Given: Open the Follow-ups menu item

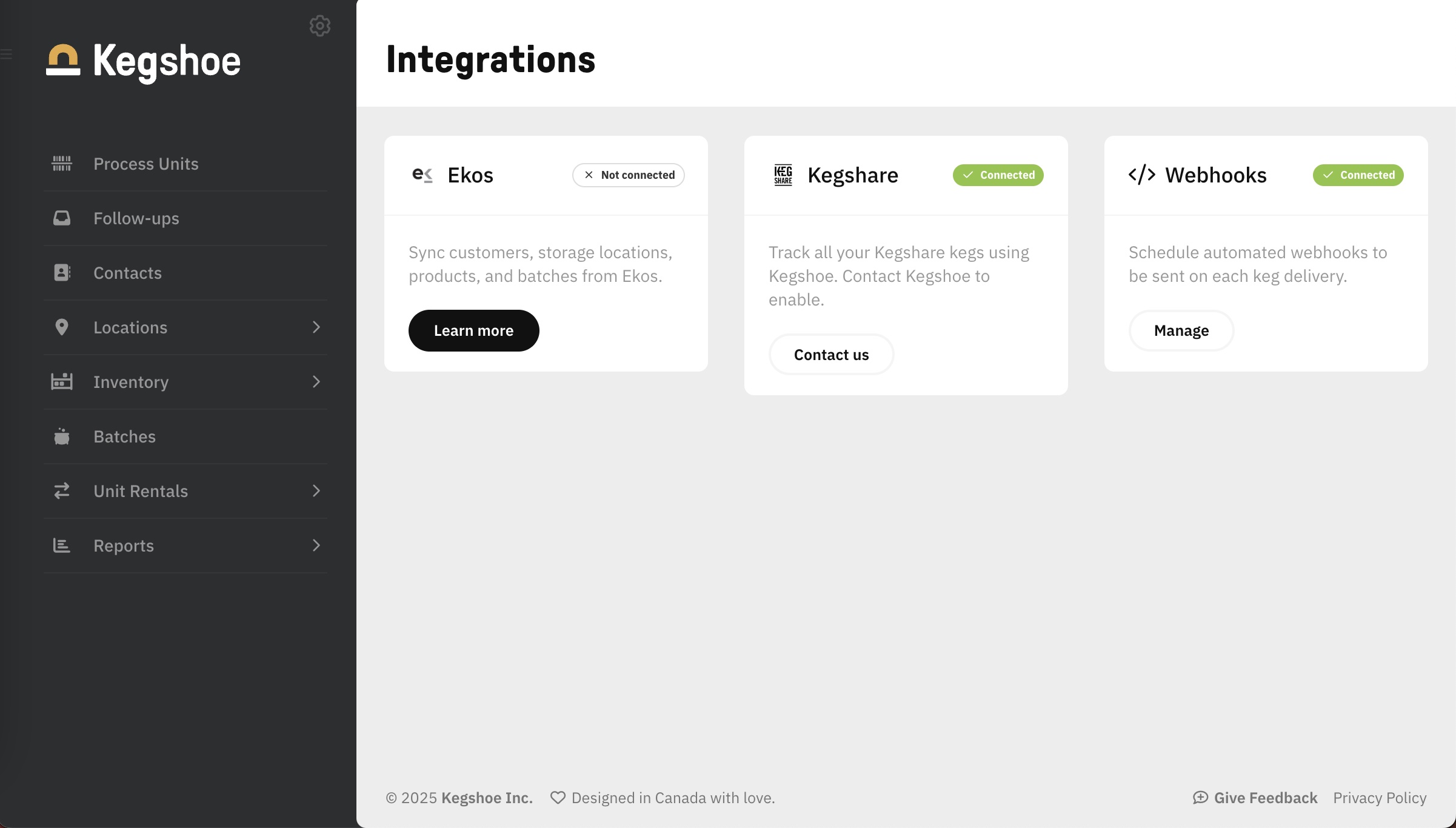Looking at the screenshot, I should tap(185, 218).
